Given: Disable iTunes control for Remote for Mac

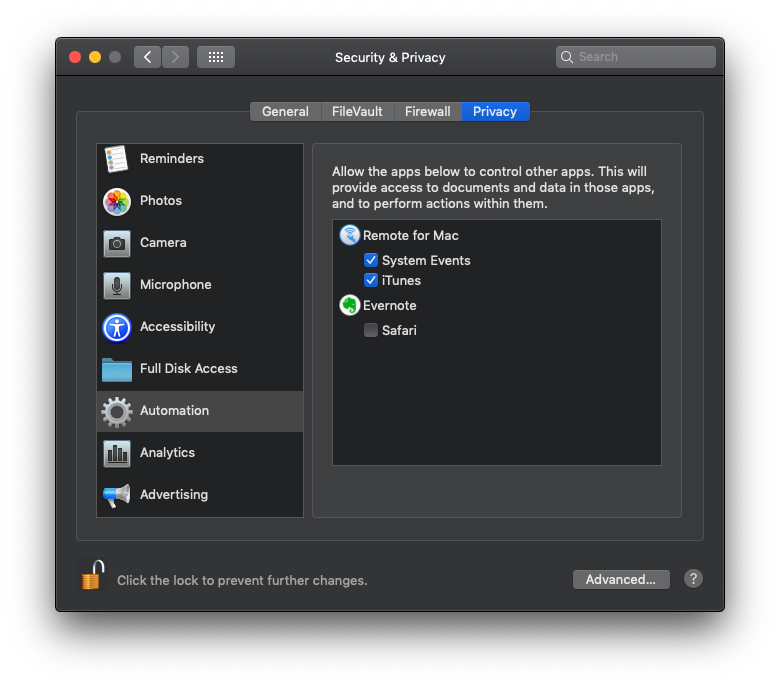Looking at the screenshot, I should (x=371, y=280).
